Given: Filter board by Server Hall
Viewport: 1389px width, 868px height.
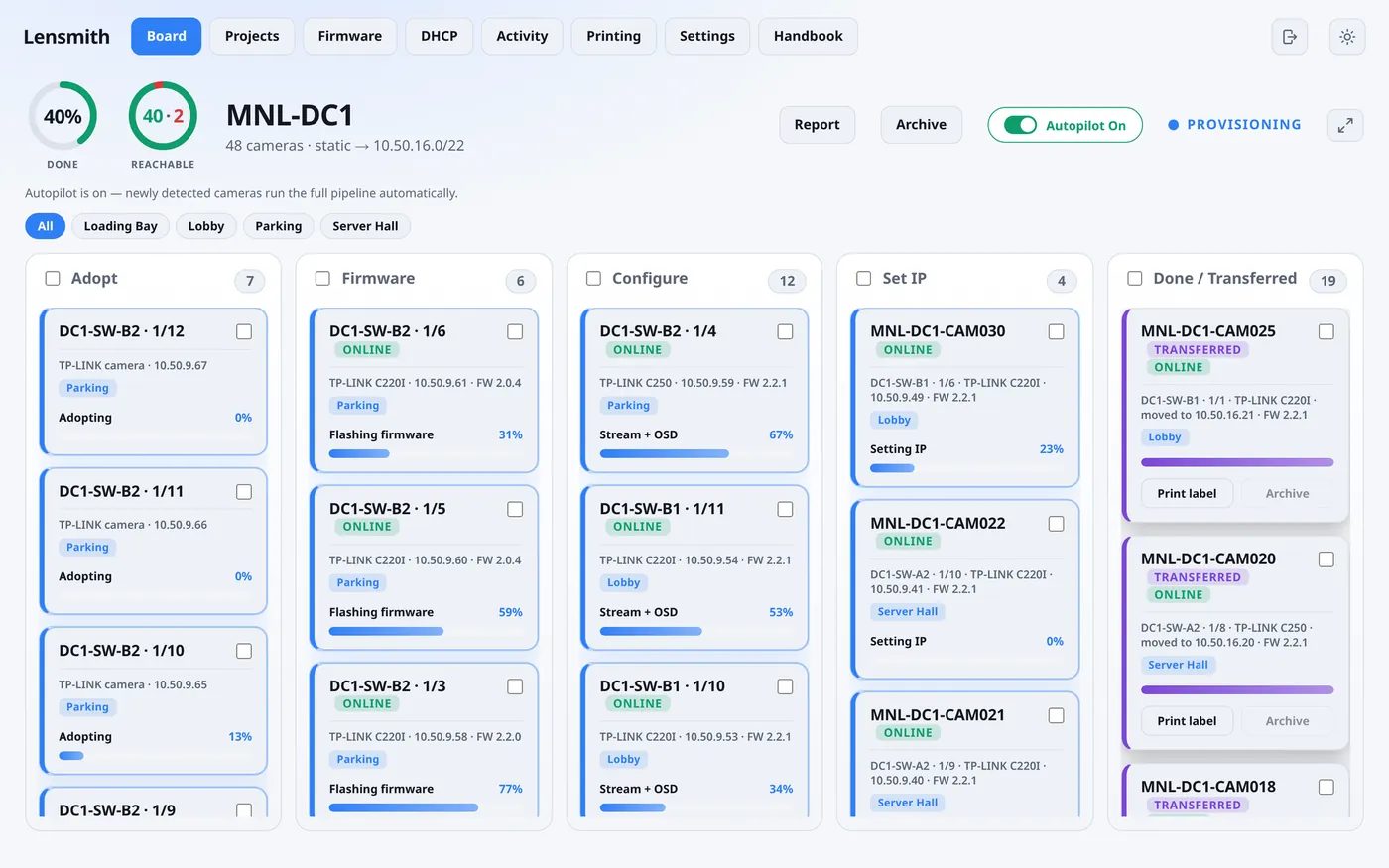Looking at the screenshot, I should pos(365,226).
